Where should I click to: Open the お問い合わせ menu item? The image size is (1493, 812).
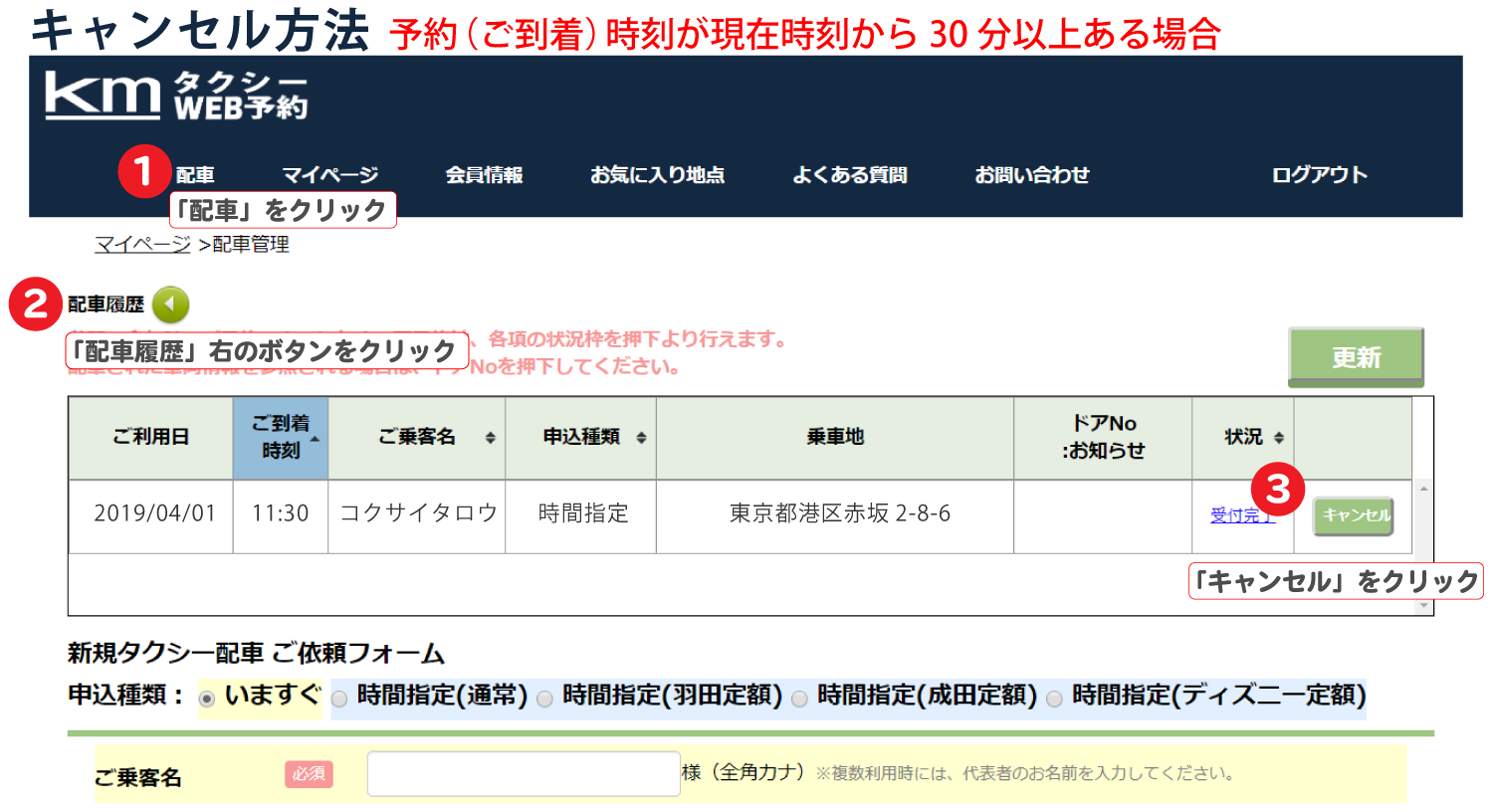(1032, 175)
